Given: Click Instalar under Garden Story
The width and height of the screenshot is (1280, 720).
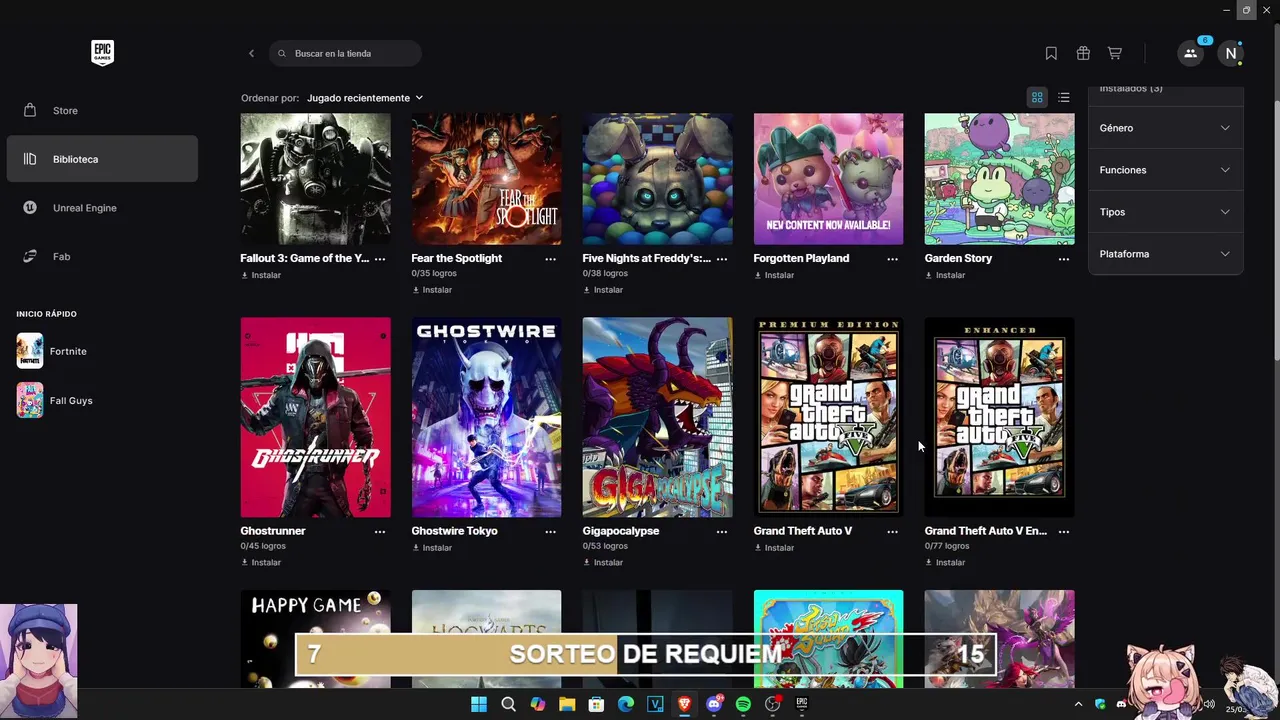Looking at the screenshot, I should click(x=945, y=275).
